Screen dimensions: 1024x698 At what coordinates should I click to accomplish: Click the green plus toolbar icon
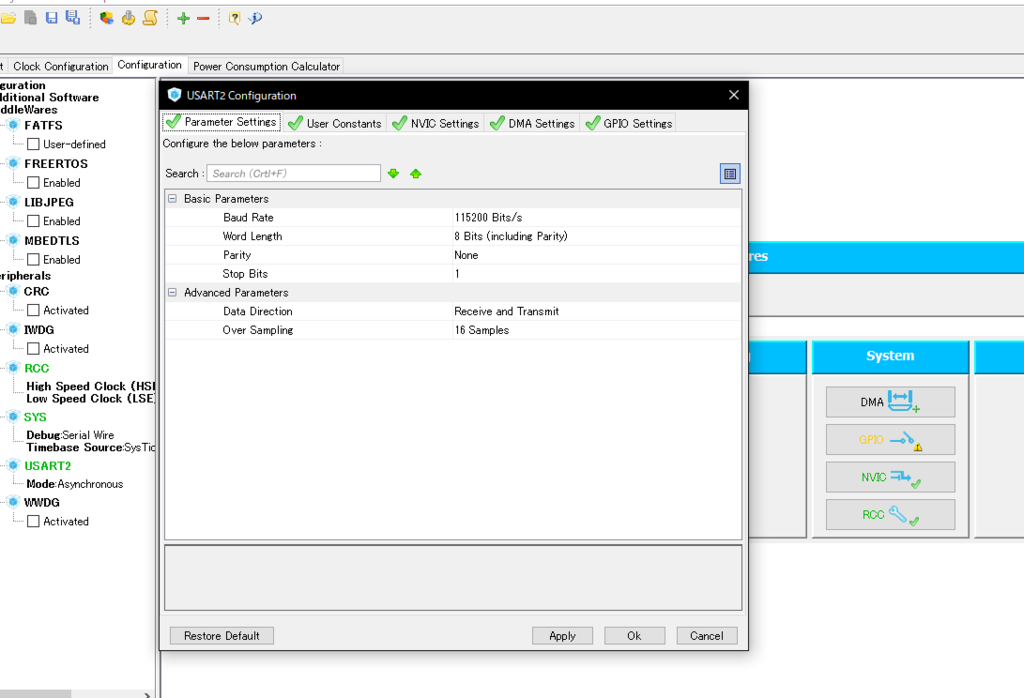click(184, 18)
